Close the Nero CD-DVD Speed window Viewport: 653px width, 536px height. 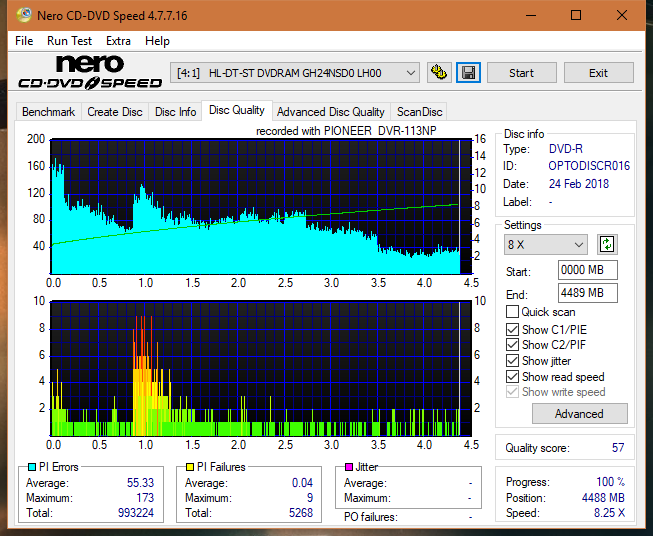[622, 15]
